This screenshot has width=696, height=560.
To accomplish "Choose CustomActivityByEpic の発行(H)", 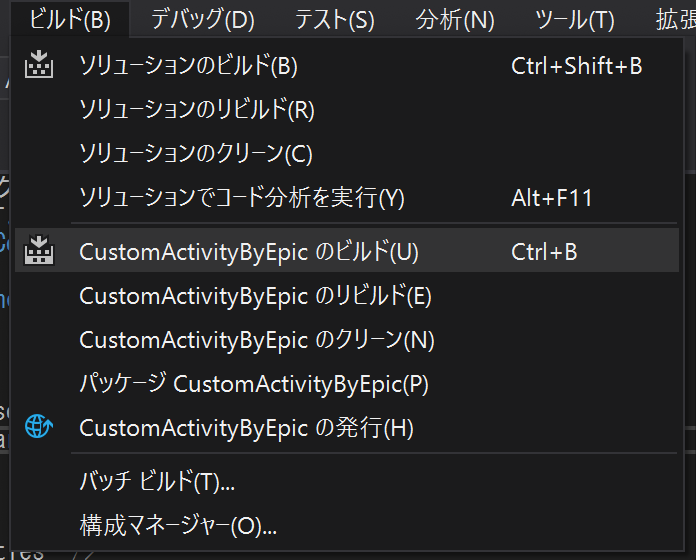I will point(347,428).
